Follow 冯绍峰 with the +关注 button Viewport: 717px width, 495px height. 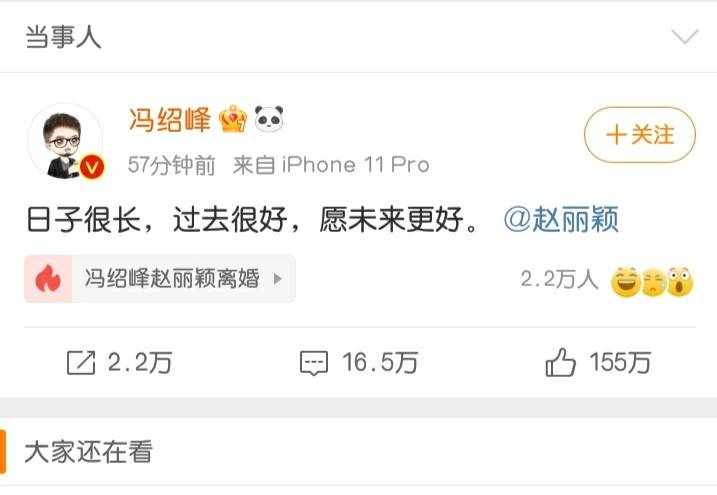[640, 135]
